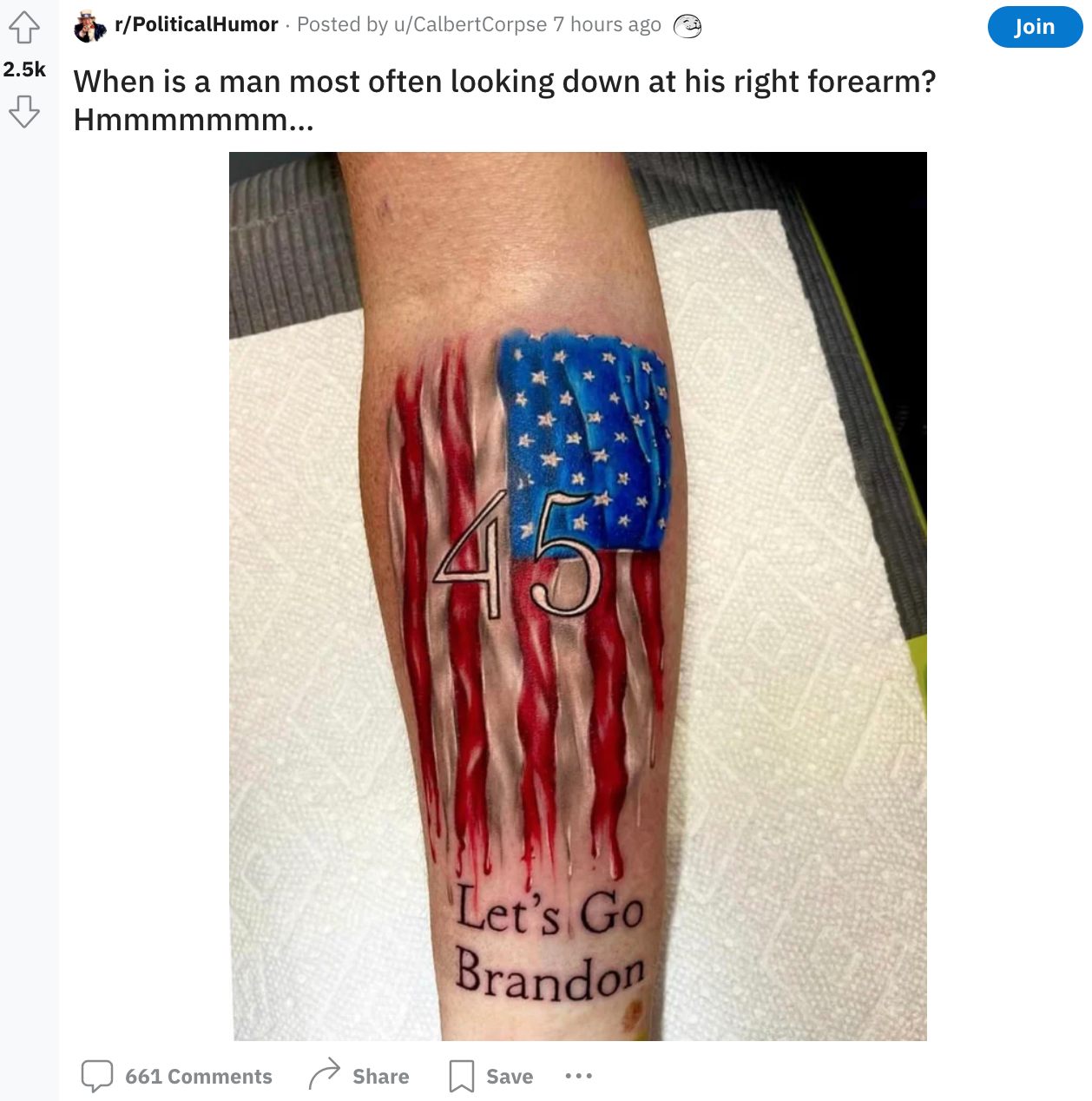Viewport: 1092px width, 1101px height.
Task: Click the comments speech bubble icon
Action: tap(97, 1076)
